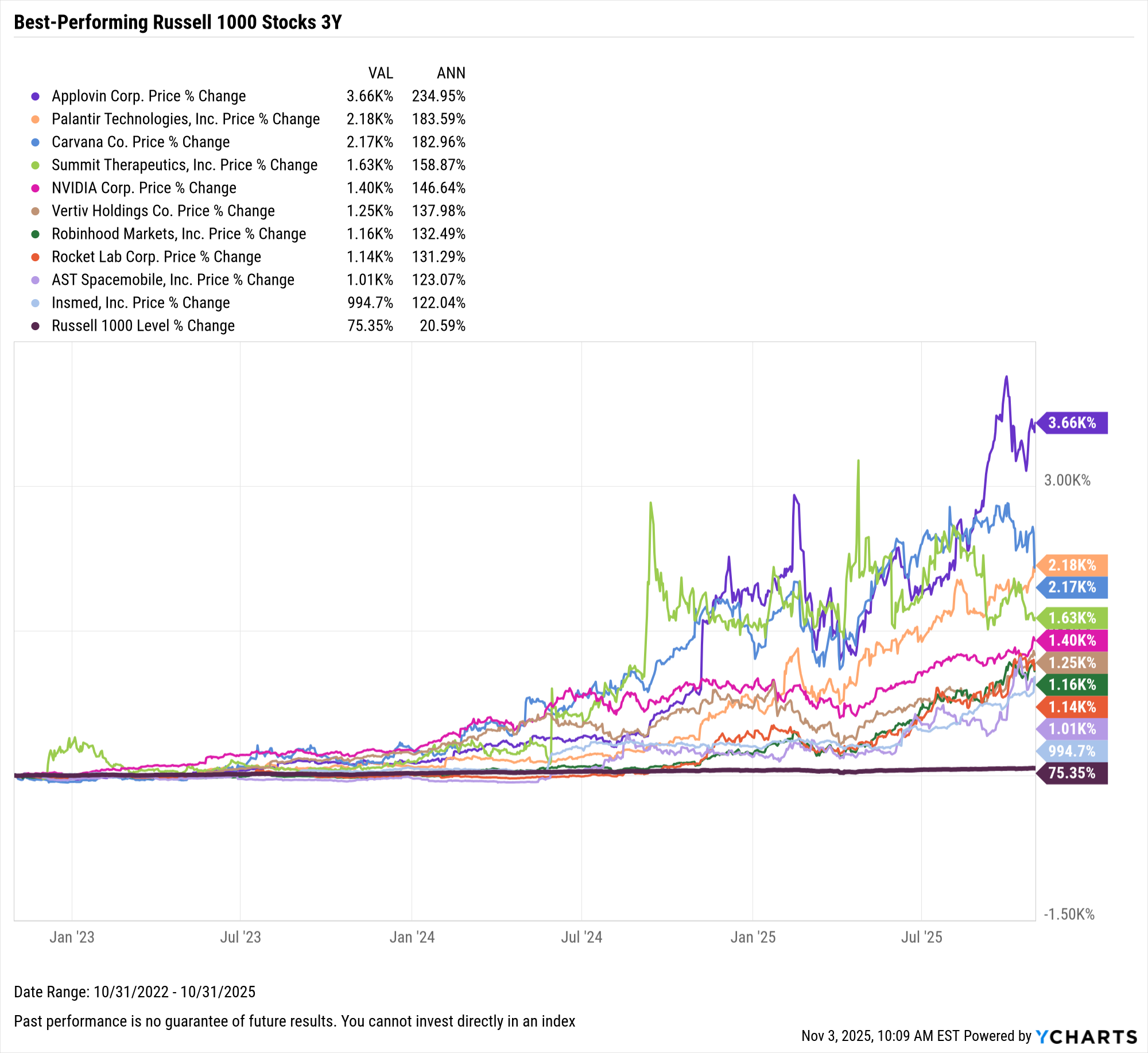Select the Rocket Lab Corp. legend label

point(156,257)
